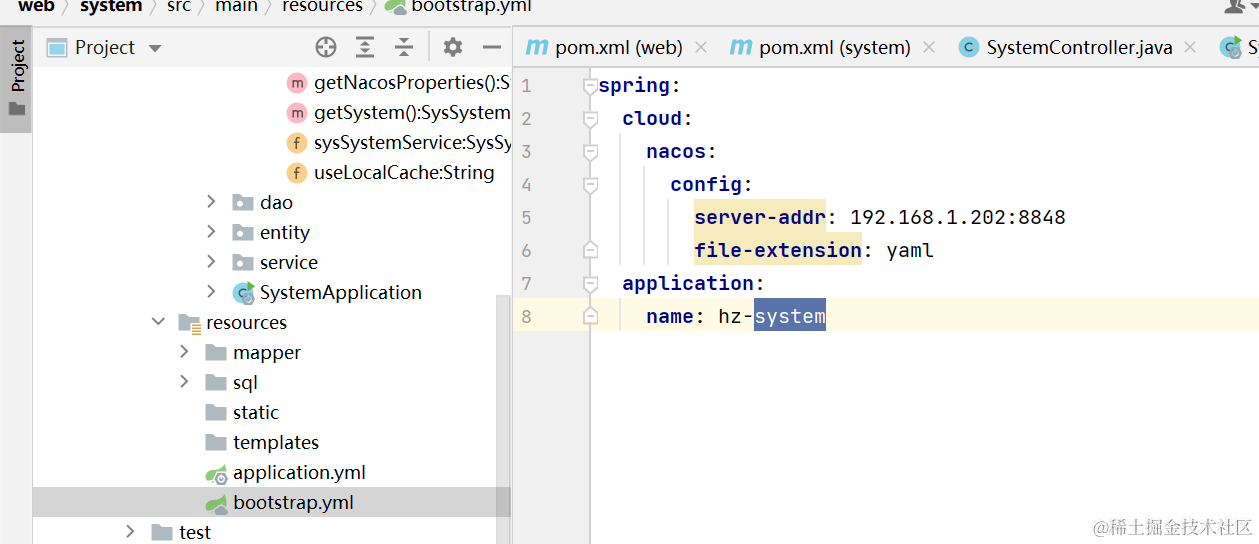Fold the 'spring:' block in gutter
This screenshot has height=544, width=1259.
(590, 86)
